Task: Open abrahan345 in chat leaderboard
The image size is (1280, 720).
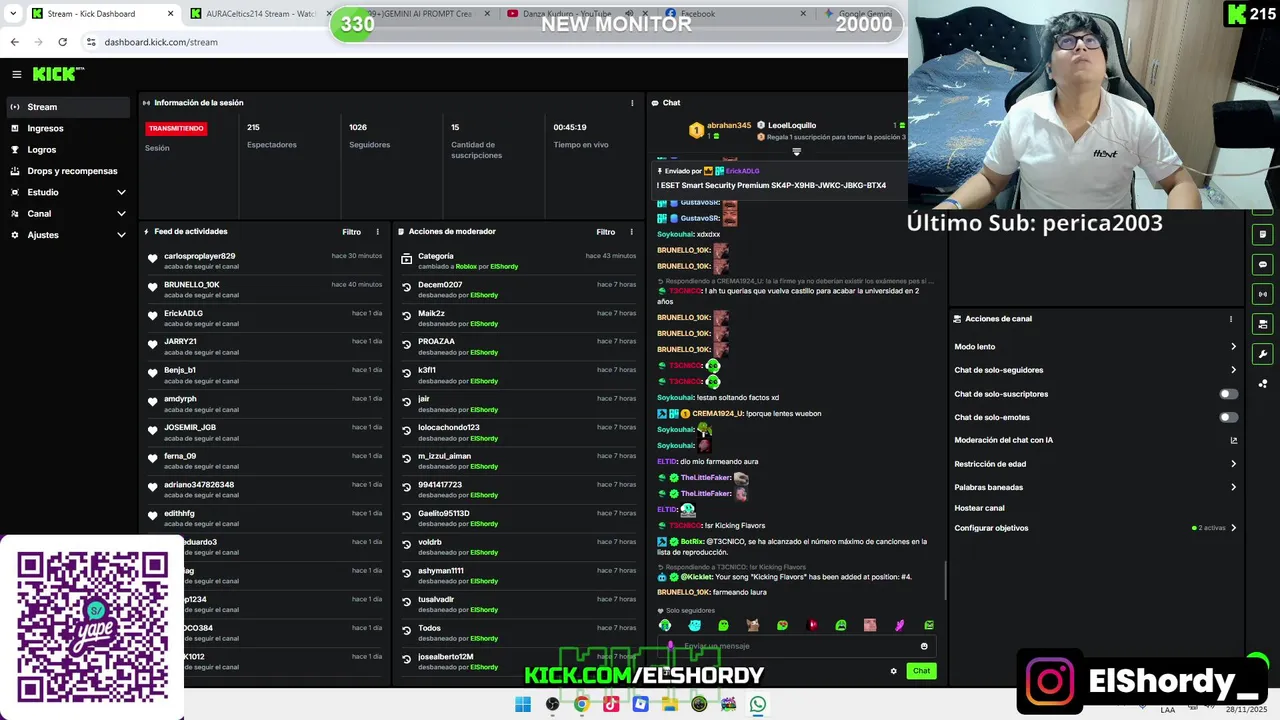Action: point(729,126)
